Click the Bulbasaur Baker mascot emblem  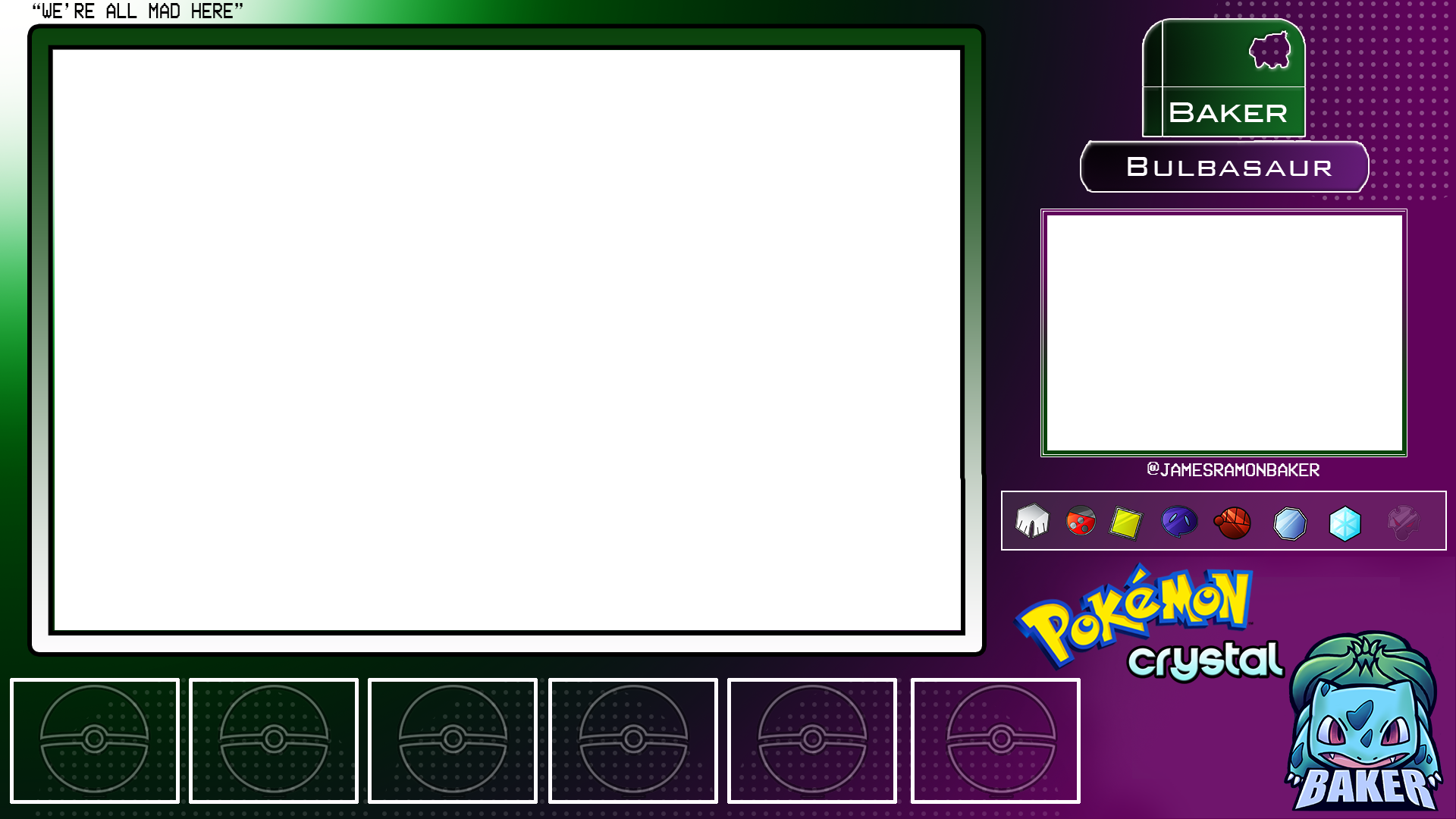point(1363,722)
